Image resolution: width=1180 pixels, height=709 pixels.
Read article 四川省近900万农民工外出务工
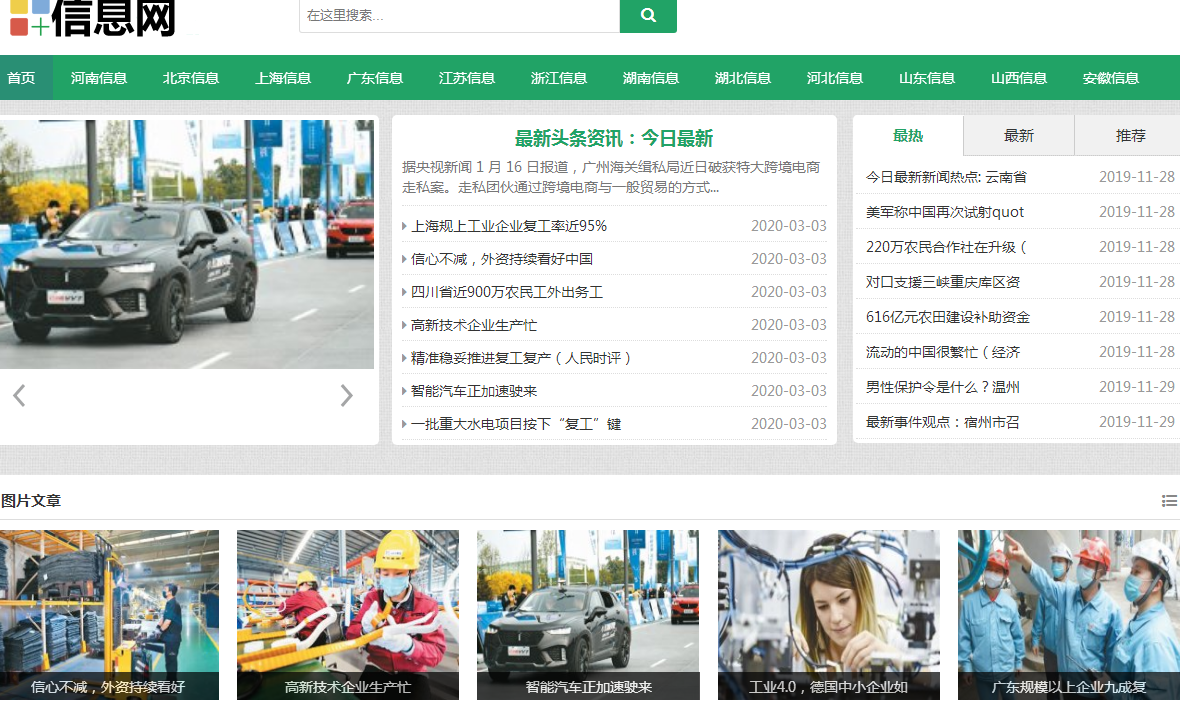click(507, 292)
